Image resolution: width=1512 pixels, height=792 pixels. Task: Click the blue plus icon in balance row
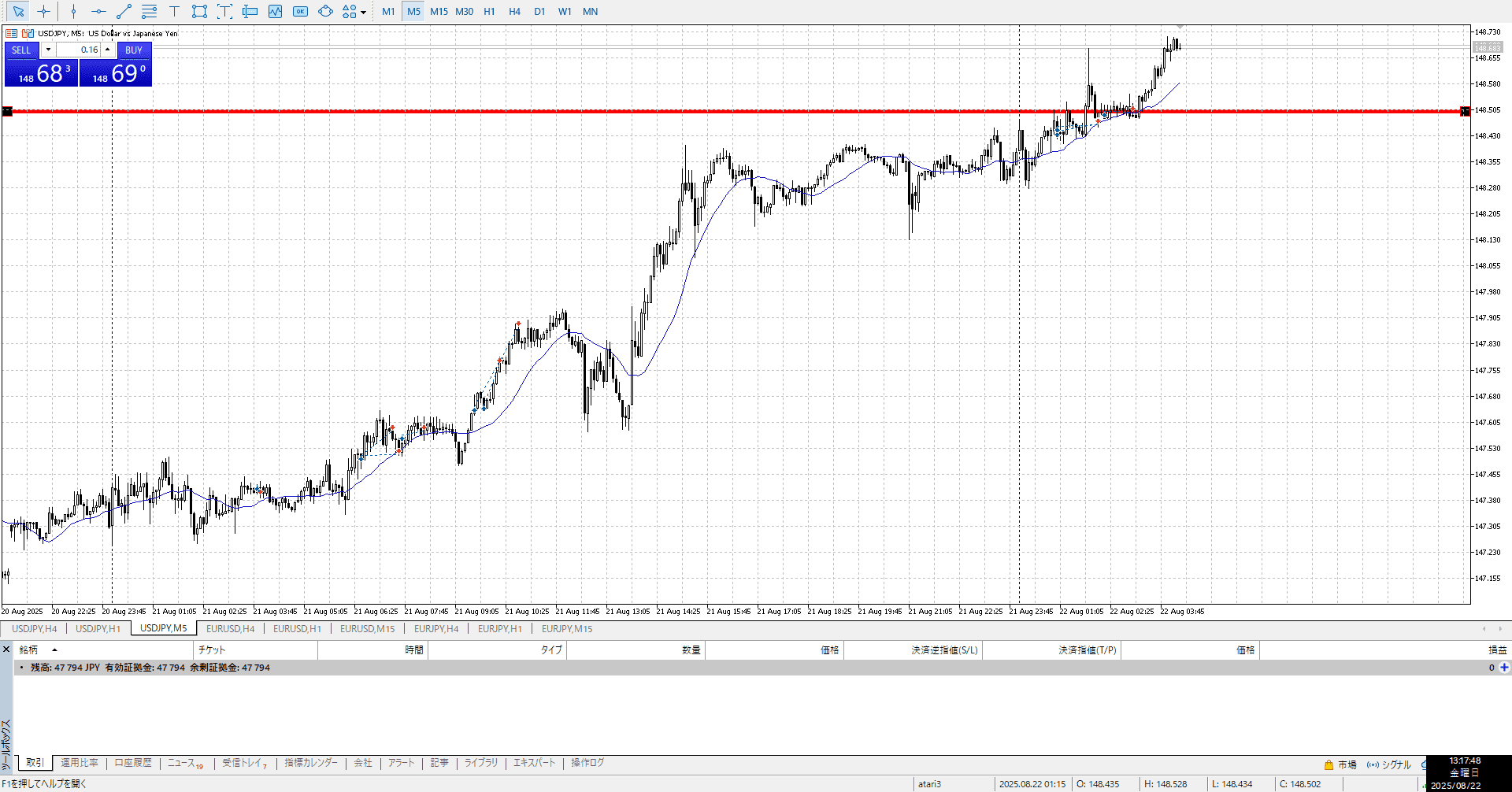(1504, 668)
